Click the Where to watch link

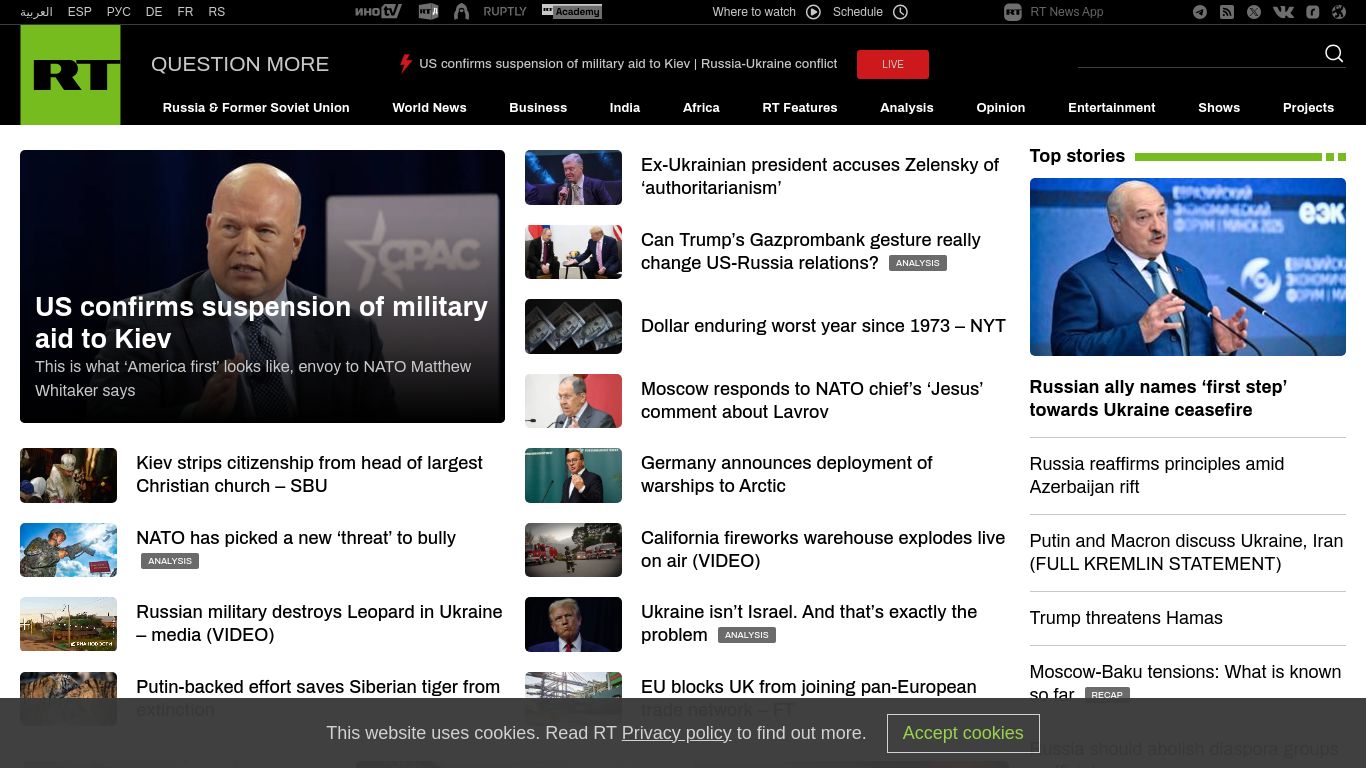(x=754, y=12)
